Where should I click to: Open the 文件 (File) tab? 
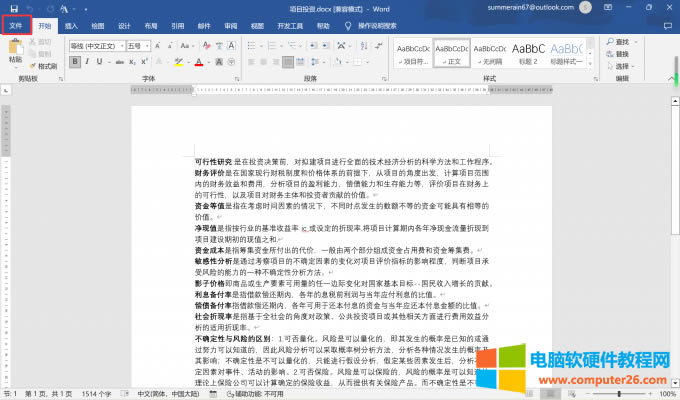(x=16, y=26)
